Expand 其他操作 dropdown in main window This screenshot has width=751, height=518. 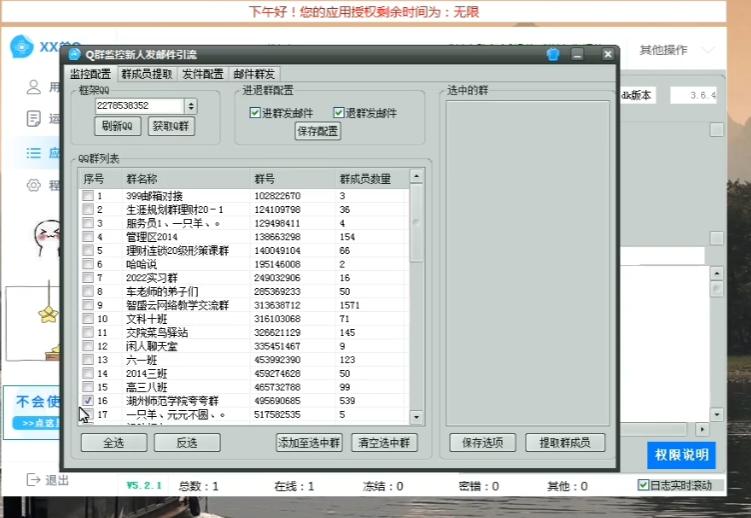click(708, 49)
